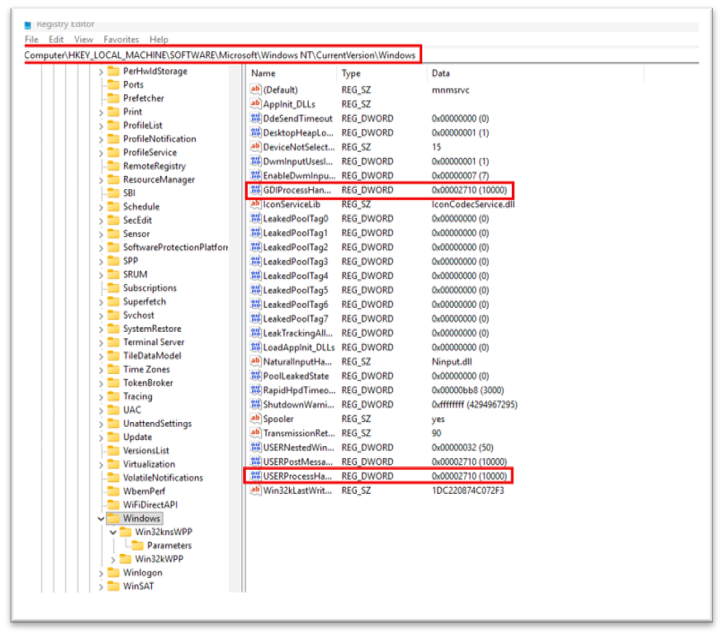Collapse the Win32knsWPP key
The width and height of the screenshot is (724, 636).
coord(113,532)
